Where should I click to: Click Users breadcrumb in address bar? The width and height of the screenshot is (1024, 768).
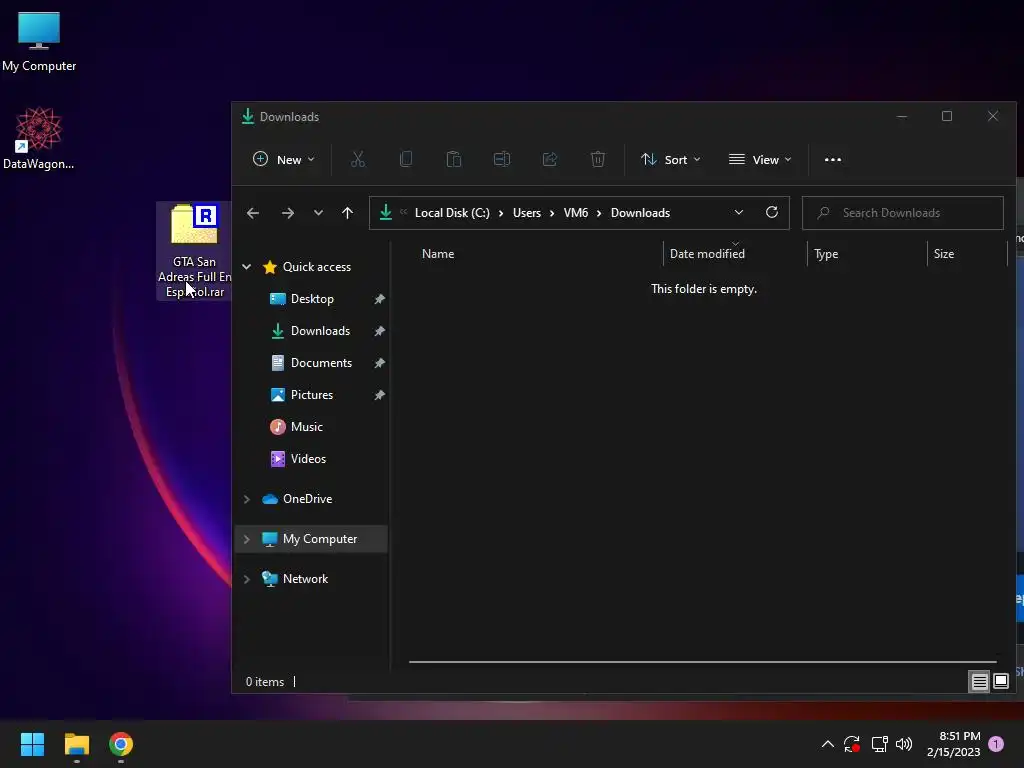point(527,213)
